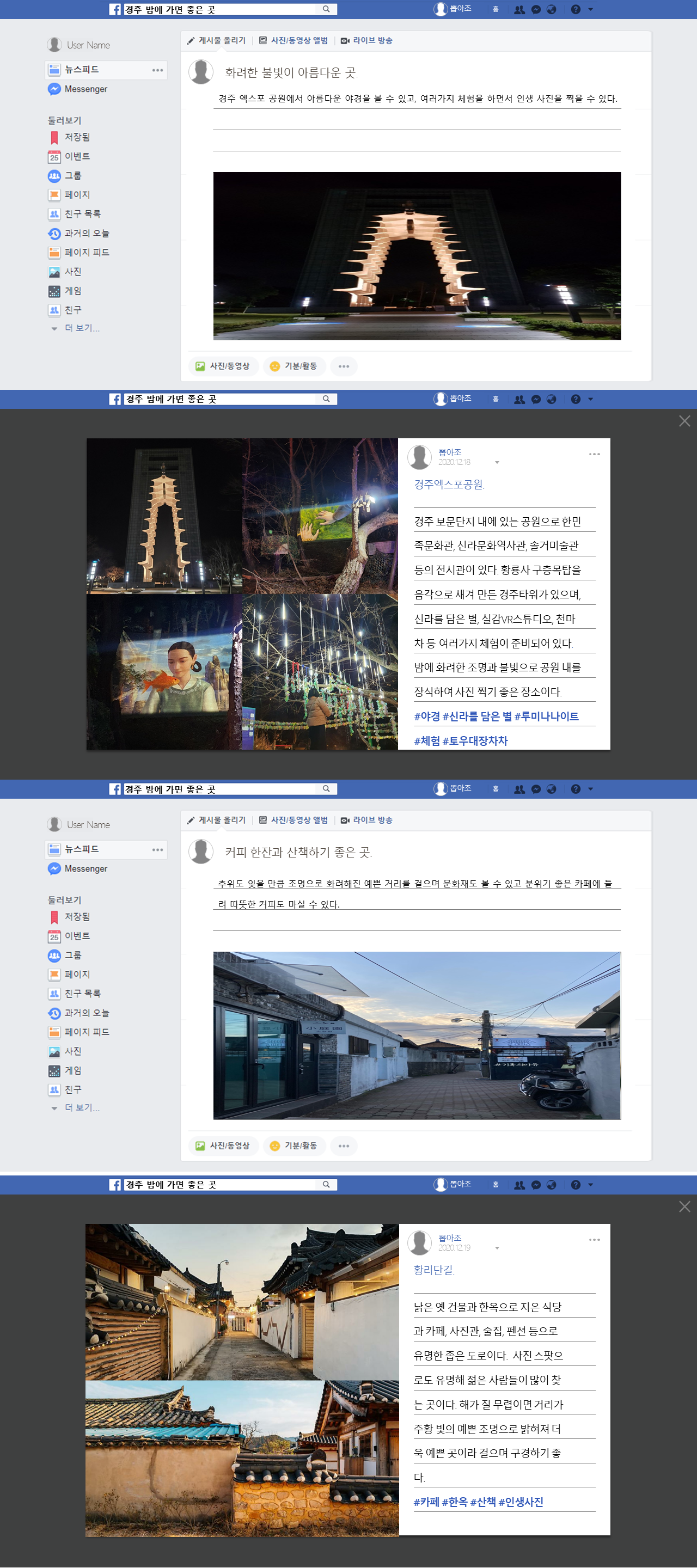Click 기분/활동 emoji button under the café street photo
Image resolution: width=697 pixels, height=1568 pixels.
[294, 1146]
